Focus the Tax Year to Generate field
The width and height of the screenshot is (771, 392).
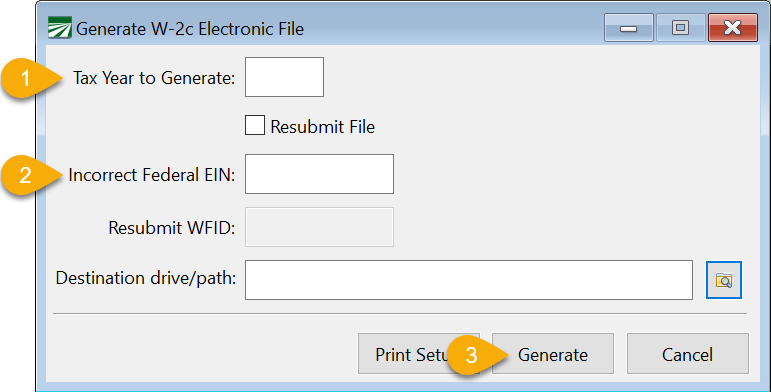pos(284,77)
